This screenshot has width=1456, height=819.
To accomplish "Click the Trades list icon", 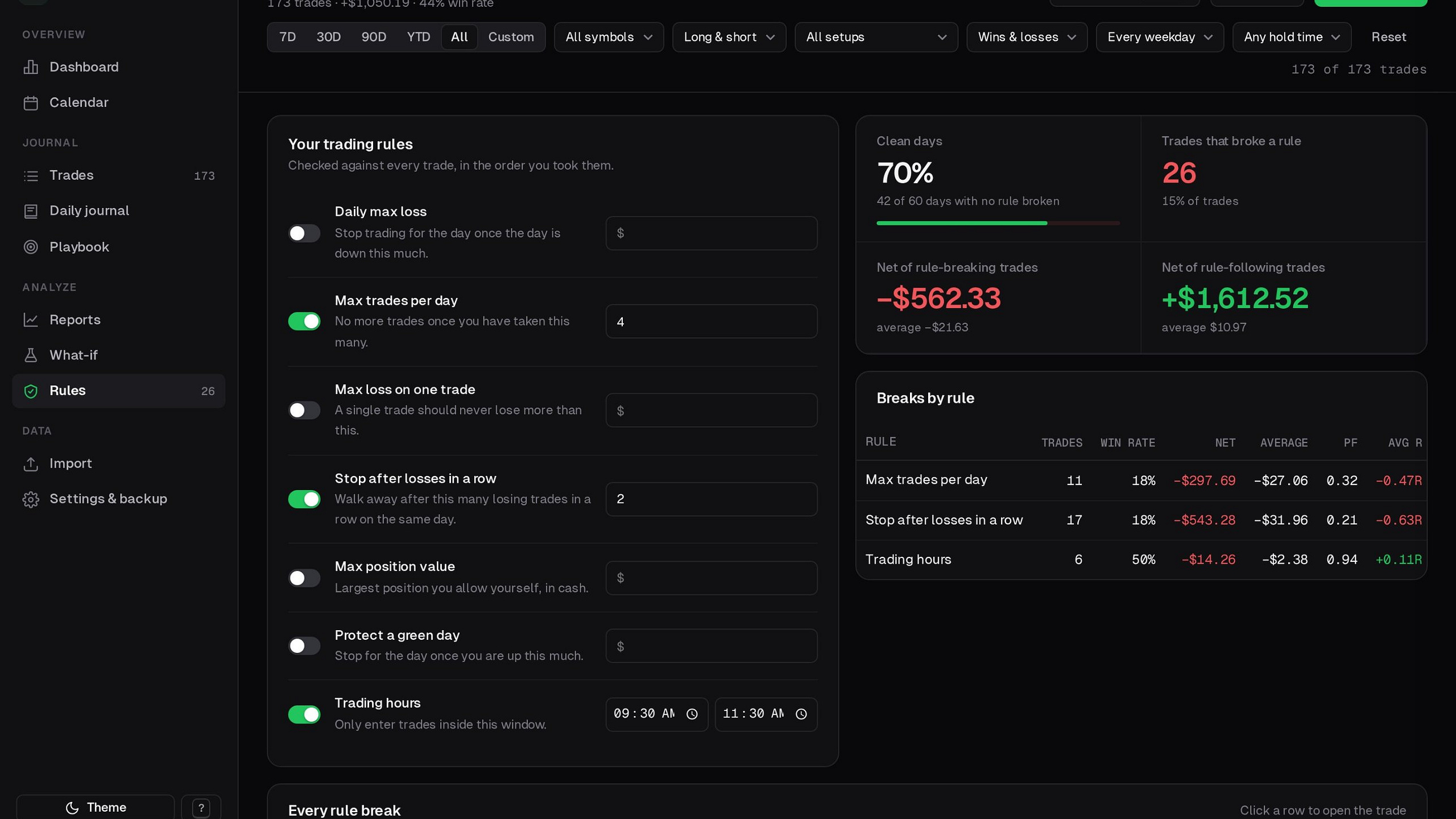I will [31, 176].
